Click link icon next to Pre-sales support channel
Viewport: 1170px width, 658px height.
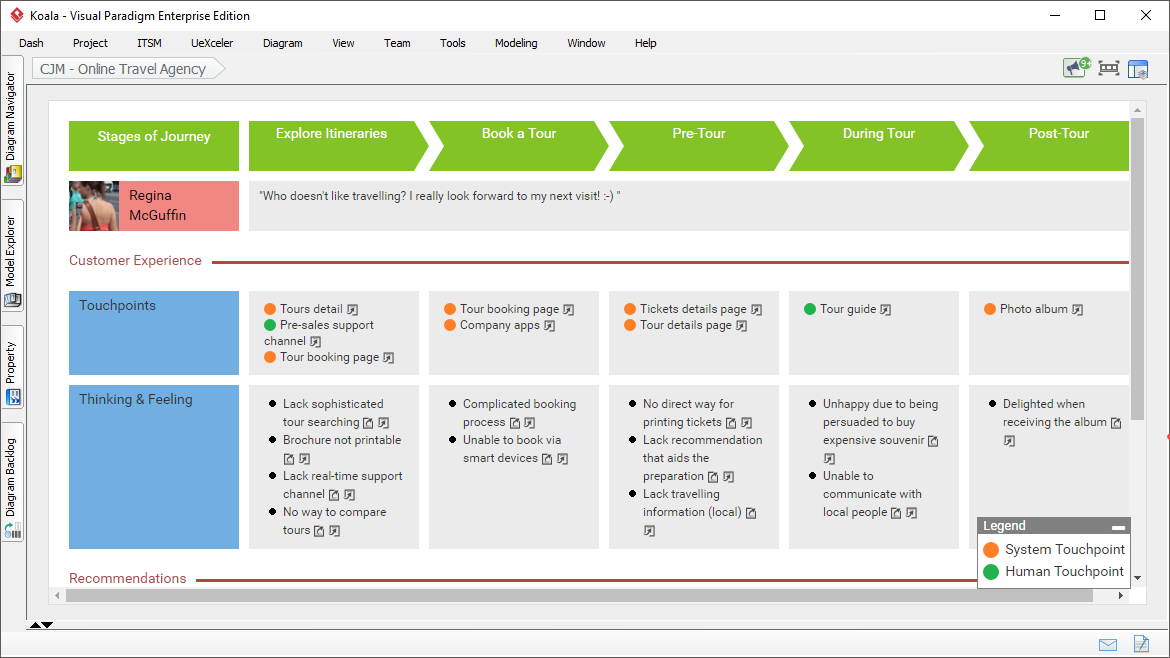pos(316,342)
